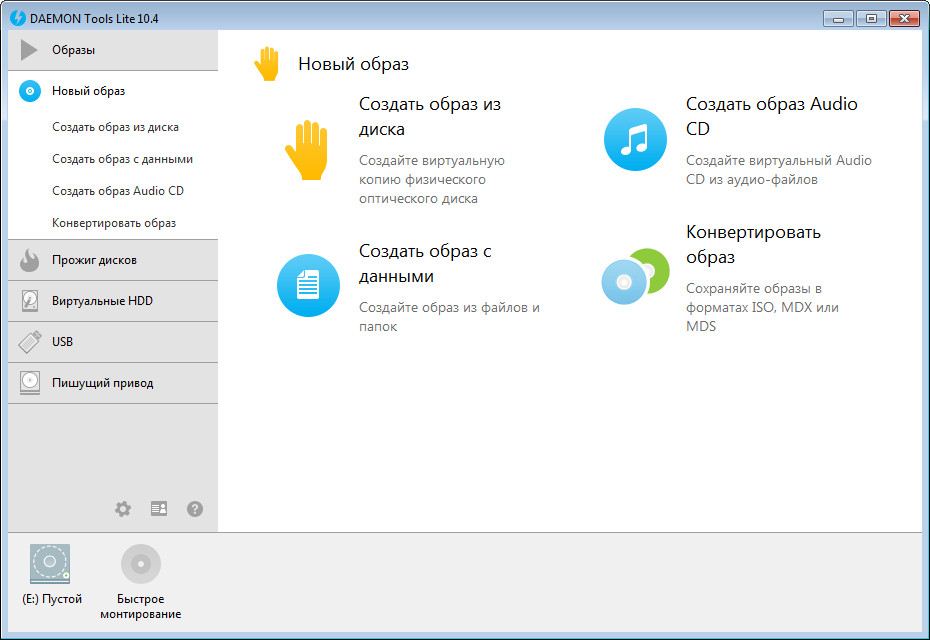Click the USB stick icon

coord(30,342)
